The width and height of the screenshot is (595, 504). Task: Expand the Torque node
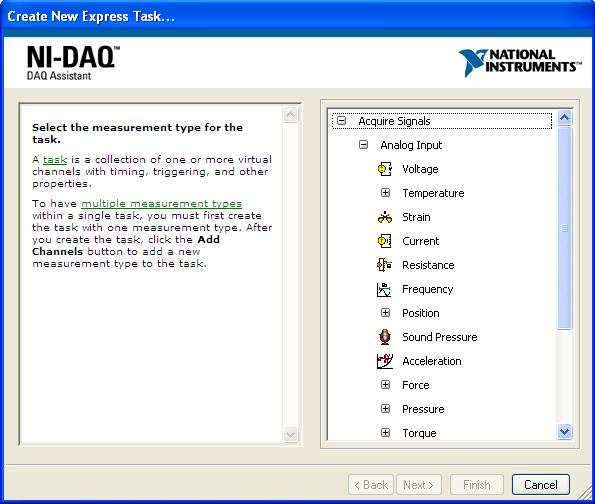point(386,433)
